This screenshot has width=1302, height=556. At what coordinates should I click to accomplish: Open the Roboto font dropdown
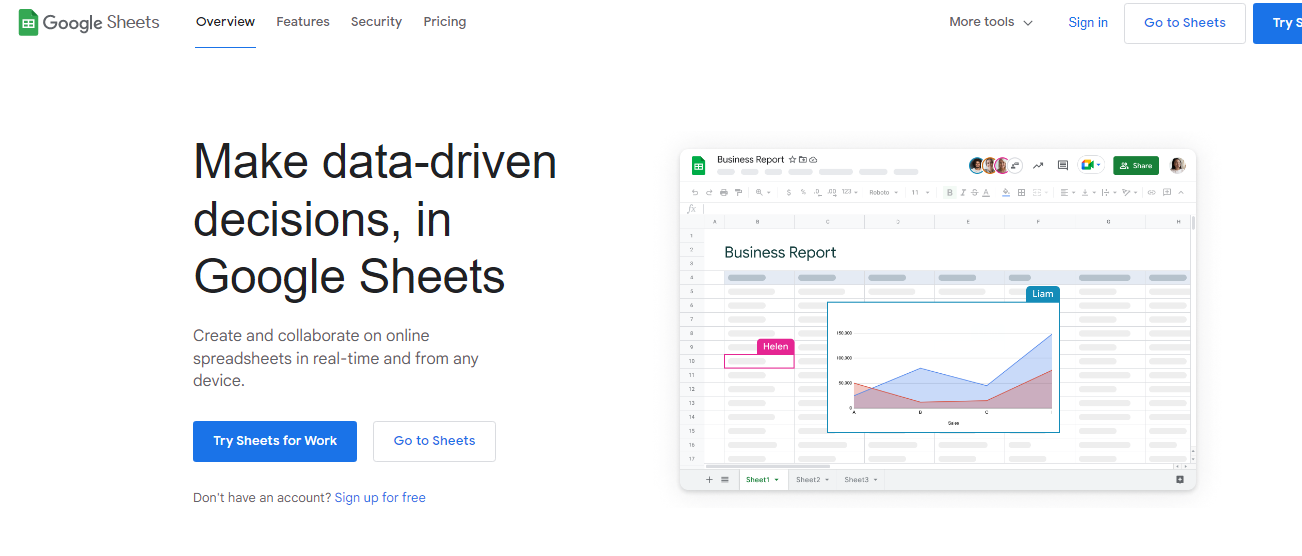[883, 192]
